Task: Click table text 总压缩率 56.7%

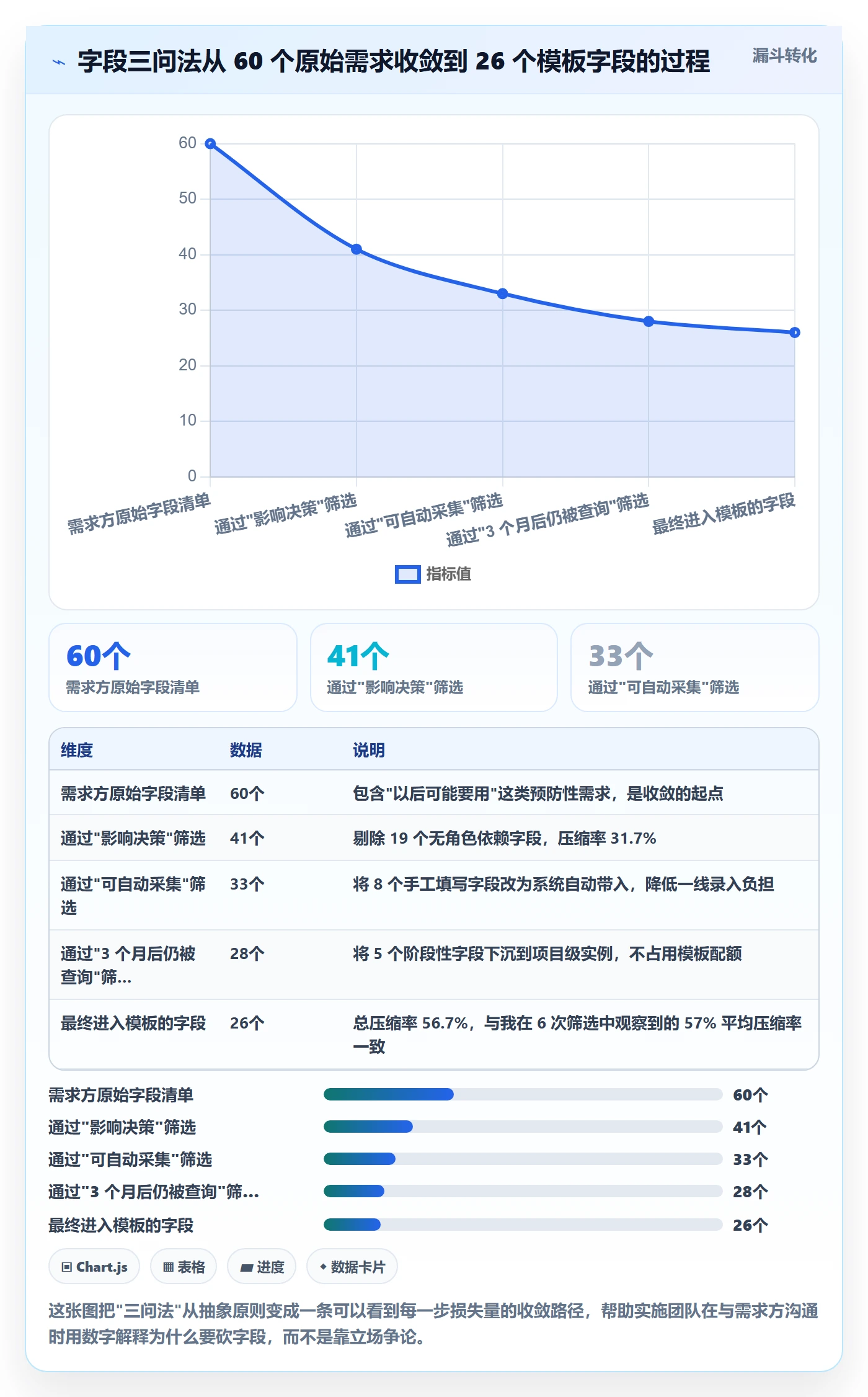Action: pyautogui.click(x=410, y=1023)
